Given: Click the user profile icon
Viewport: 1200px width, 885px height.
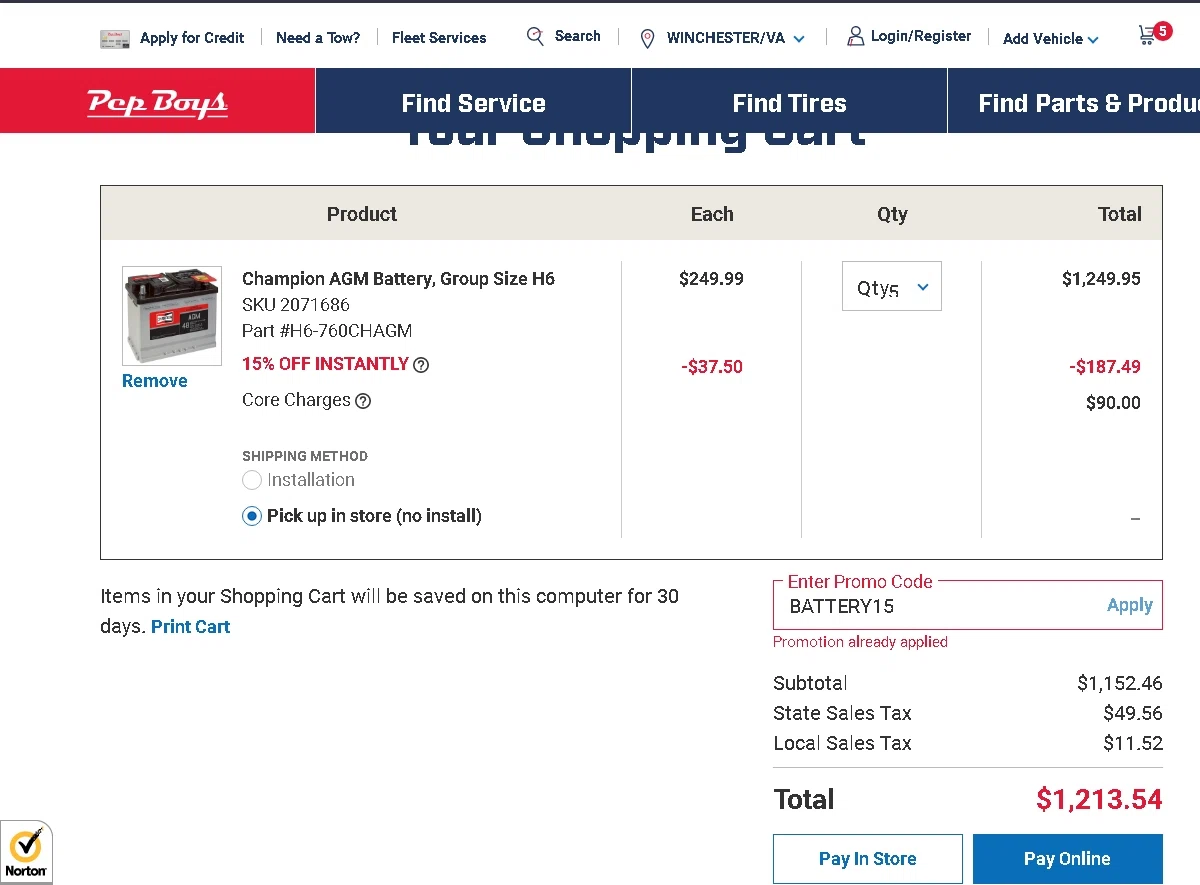Looking at the screenshot, I should [855, 36].
